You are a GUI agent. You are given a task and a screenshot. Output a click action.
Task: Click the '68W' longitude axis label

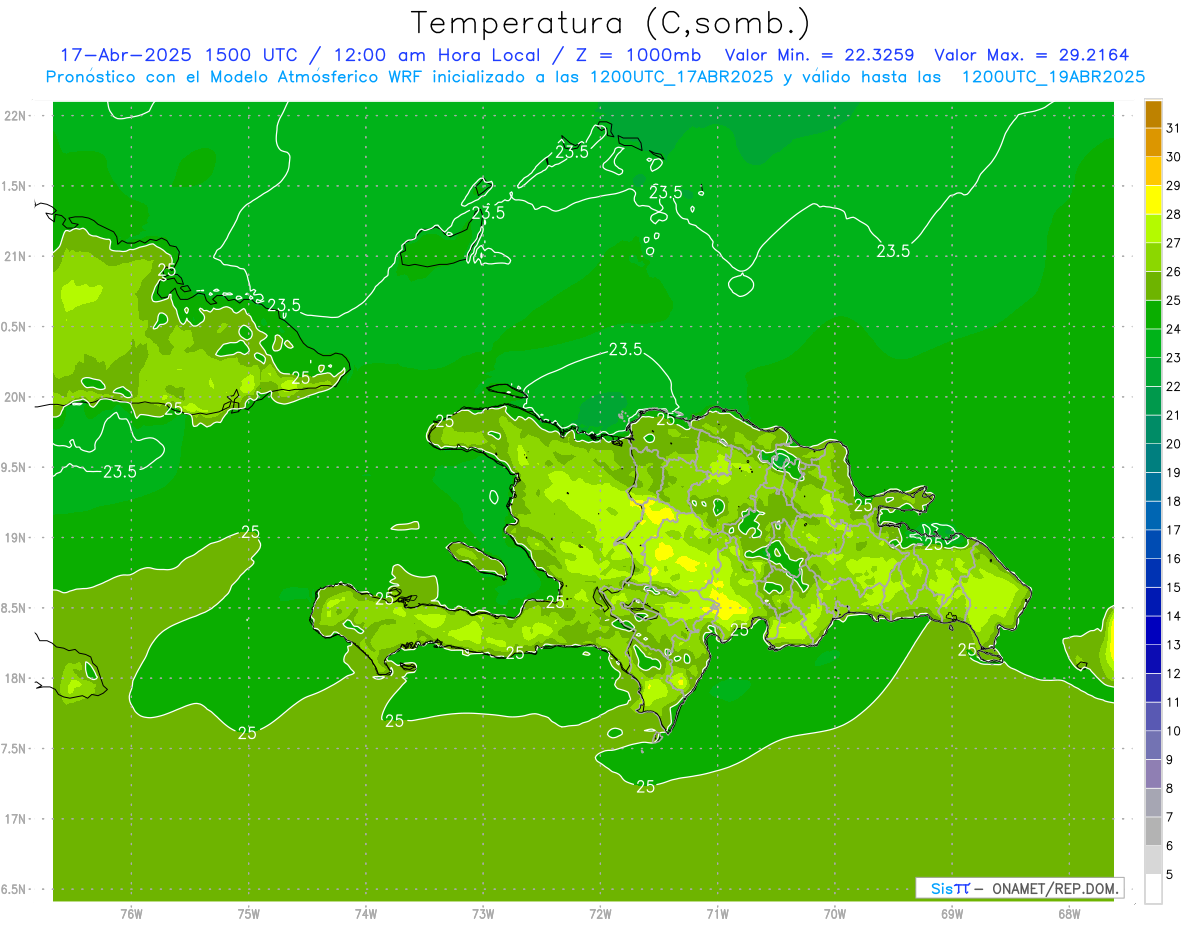(x=1069, y=914)
